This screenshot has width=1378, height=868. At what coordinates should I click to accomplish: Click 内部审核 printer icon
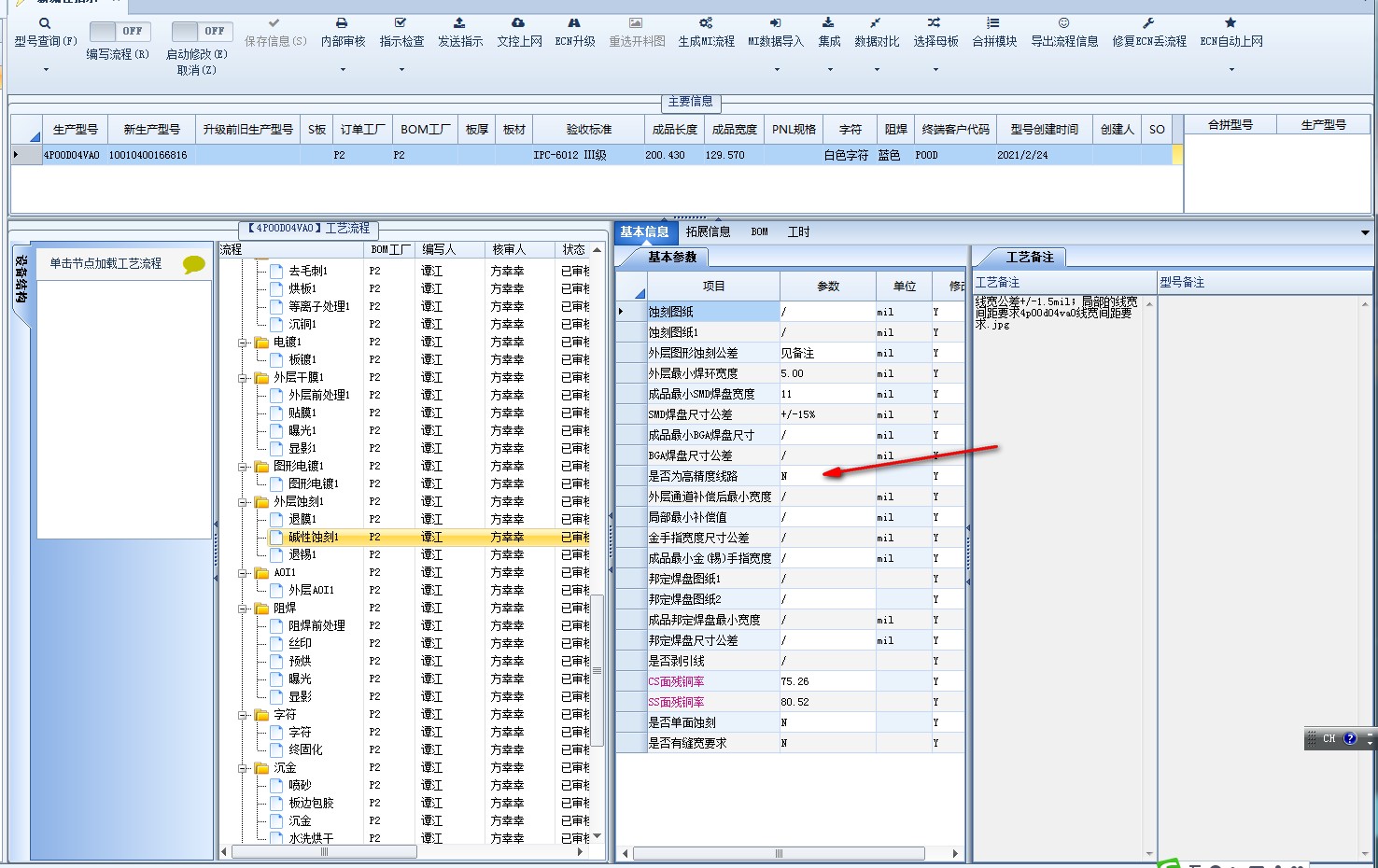tap(342, 22)
